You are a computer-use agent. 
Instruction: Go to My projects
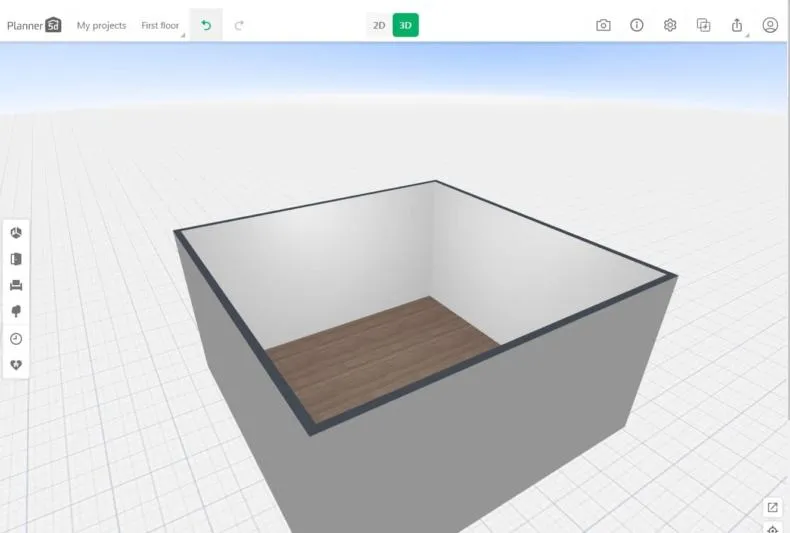point(101,25)
